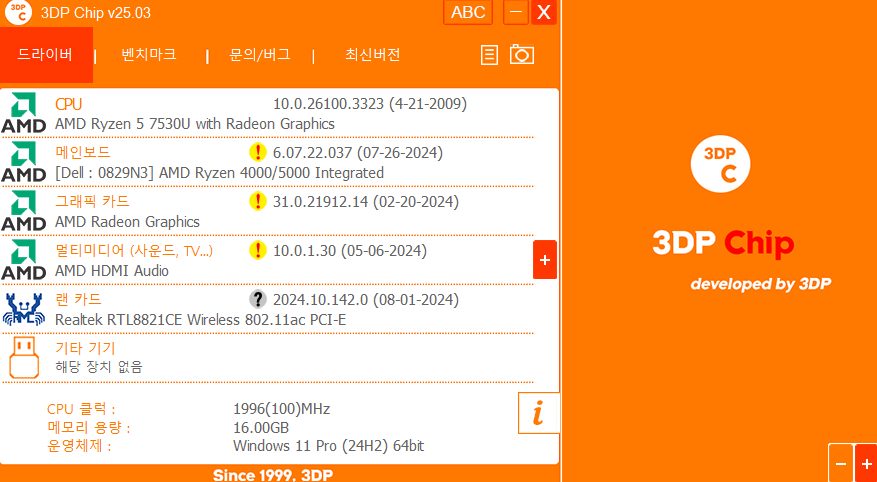
Task: Click the '메모리 용량 :' label
Action: tap(88, 428)
